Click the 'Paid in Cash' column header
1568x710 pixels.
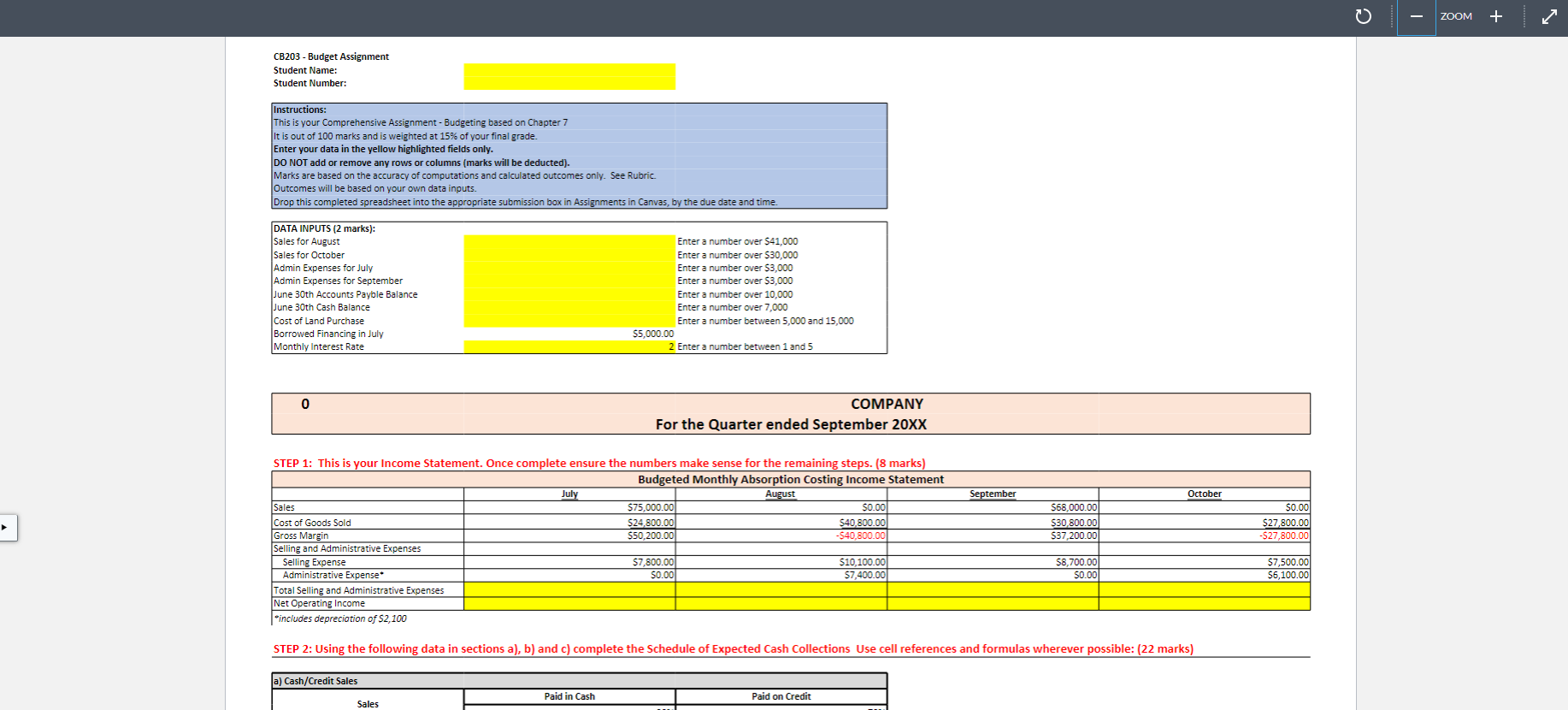pyautogui.click(x=569, y=696)
